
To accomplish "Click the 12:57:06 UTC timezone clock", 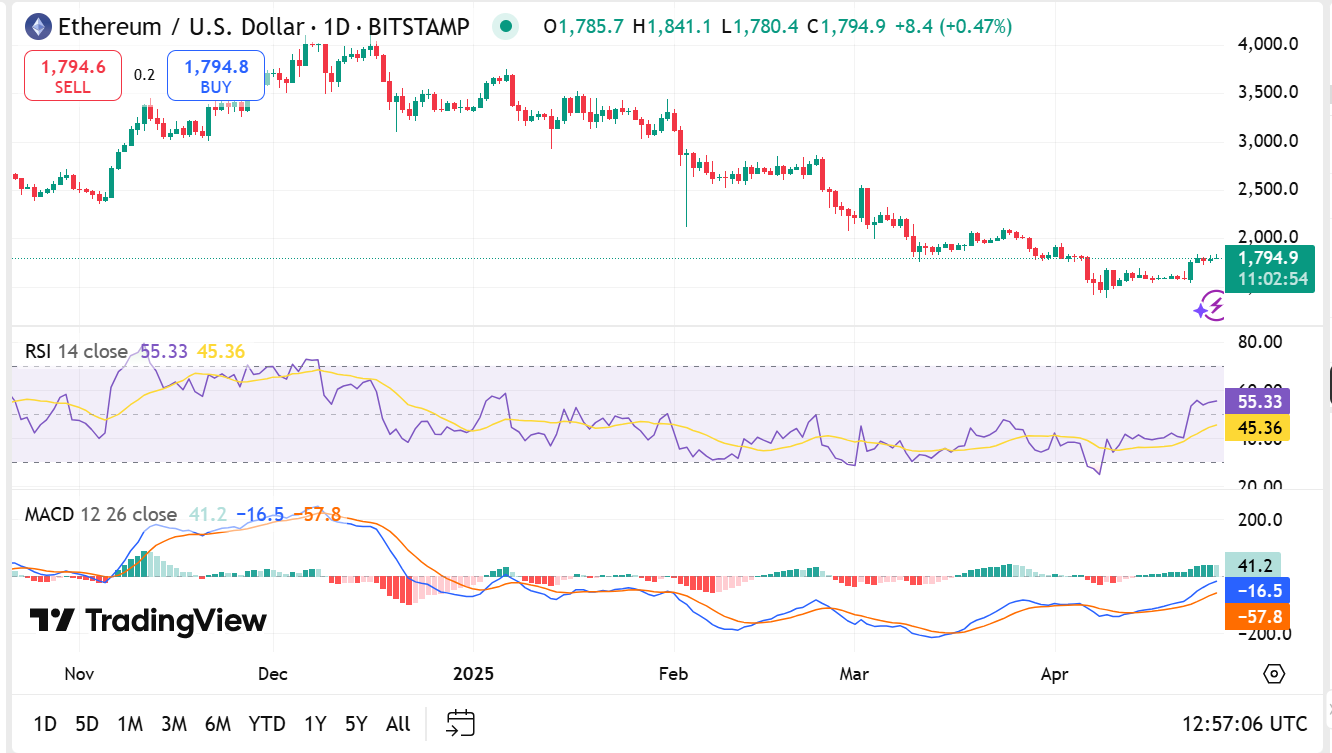I will click(x=1244, y=724).
